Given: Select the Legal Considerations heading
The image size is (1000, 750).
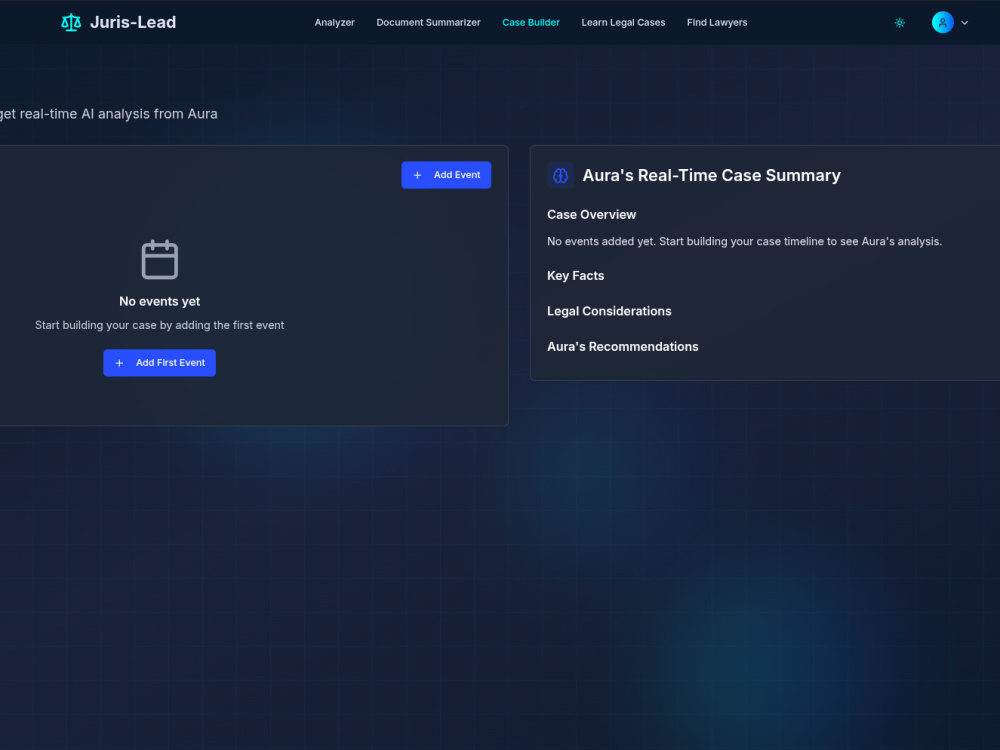Looking at the screenshot, I should pyautogui.click(x=609, y=311).
